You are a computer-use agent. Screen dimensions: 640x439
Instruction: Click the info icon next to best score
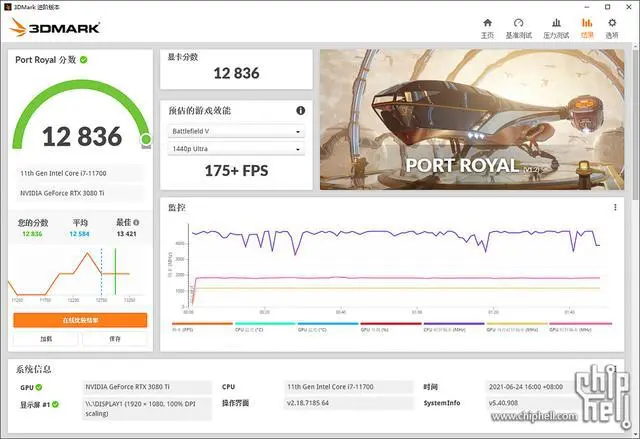coord(136,222)
